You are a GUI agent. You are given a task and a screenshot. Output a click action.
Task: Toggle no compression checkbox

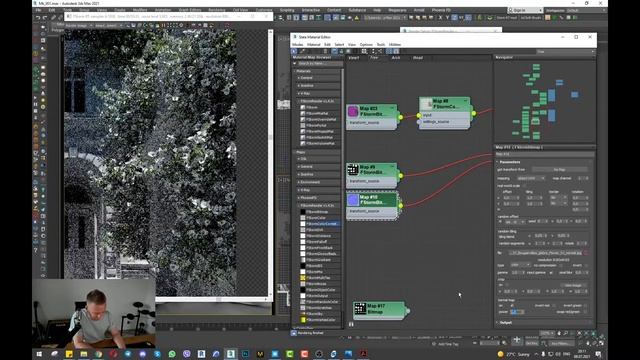(562, 265)
